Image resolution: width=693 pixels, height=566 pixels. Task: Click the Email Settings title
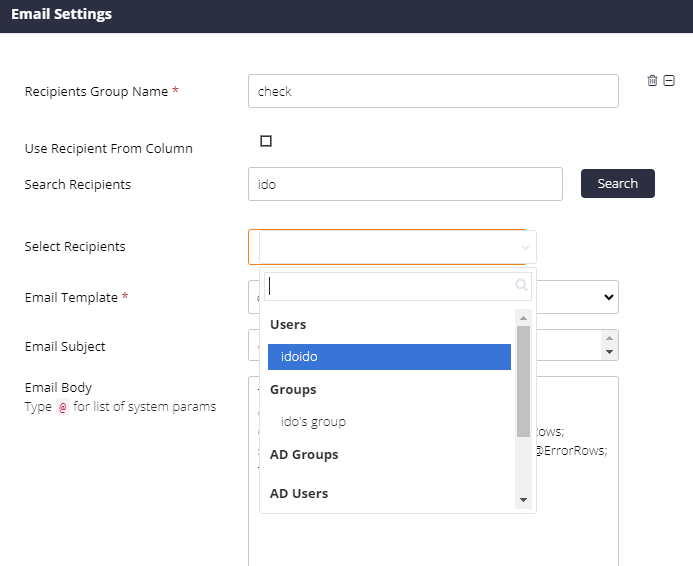point(61,14)
